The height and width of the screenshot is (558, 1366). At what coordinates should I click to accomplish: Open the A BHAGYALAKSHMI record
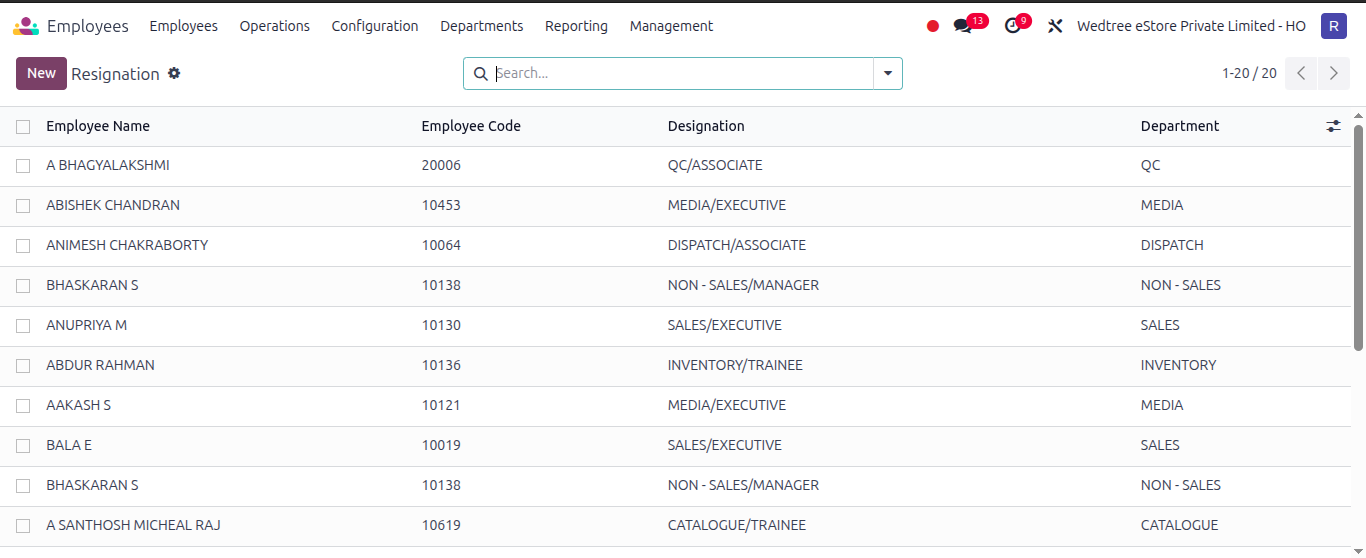[108, 165]
